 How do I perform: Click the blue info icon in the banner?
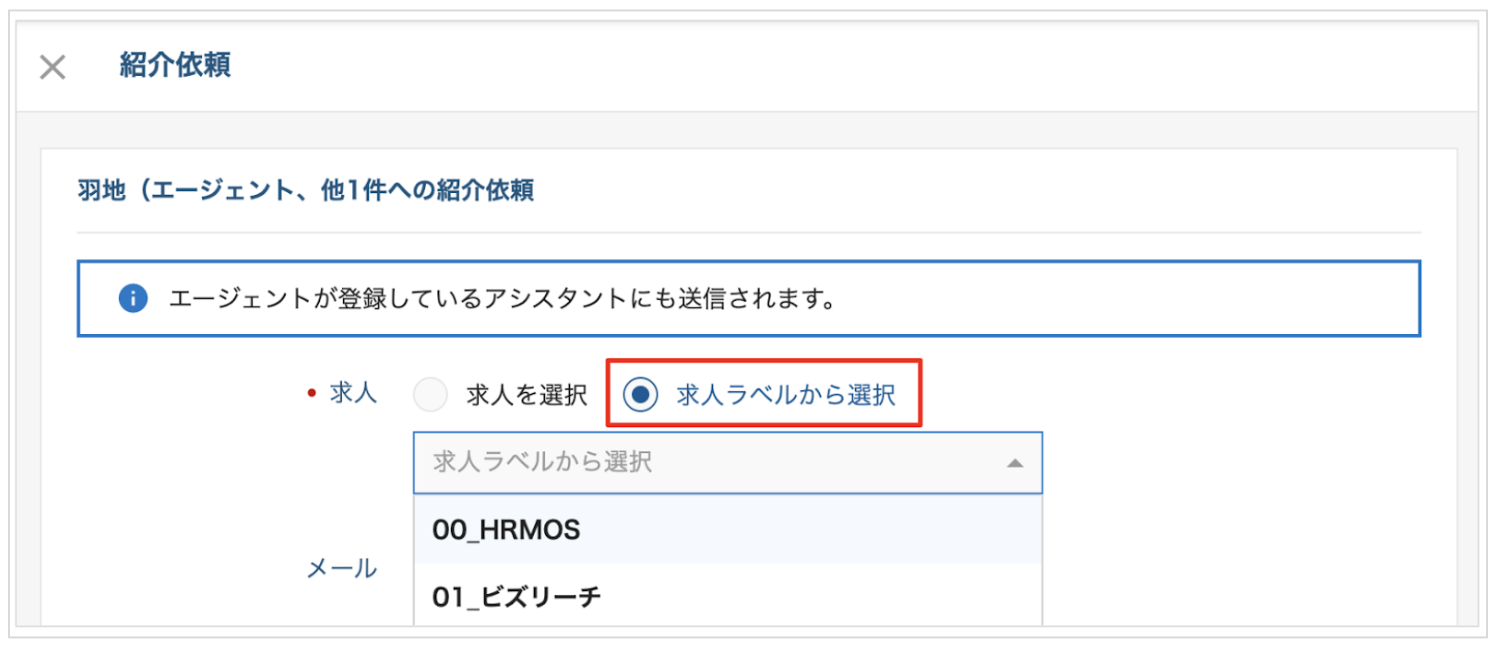133,298
